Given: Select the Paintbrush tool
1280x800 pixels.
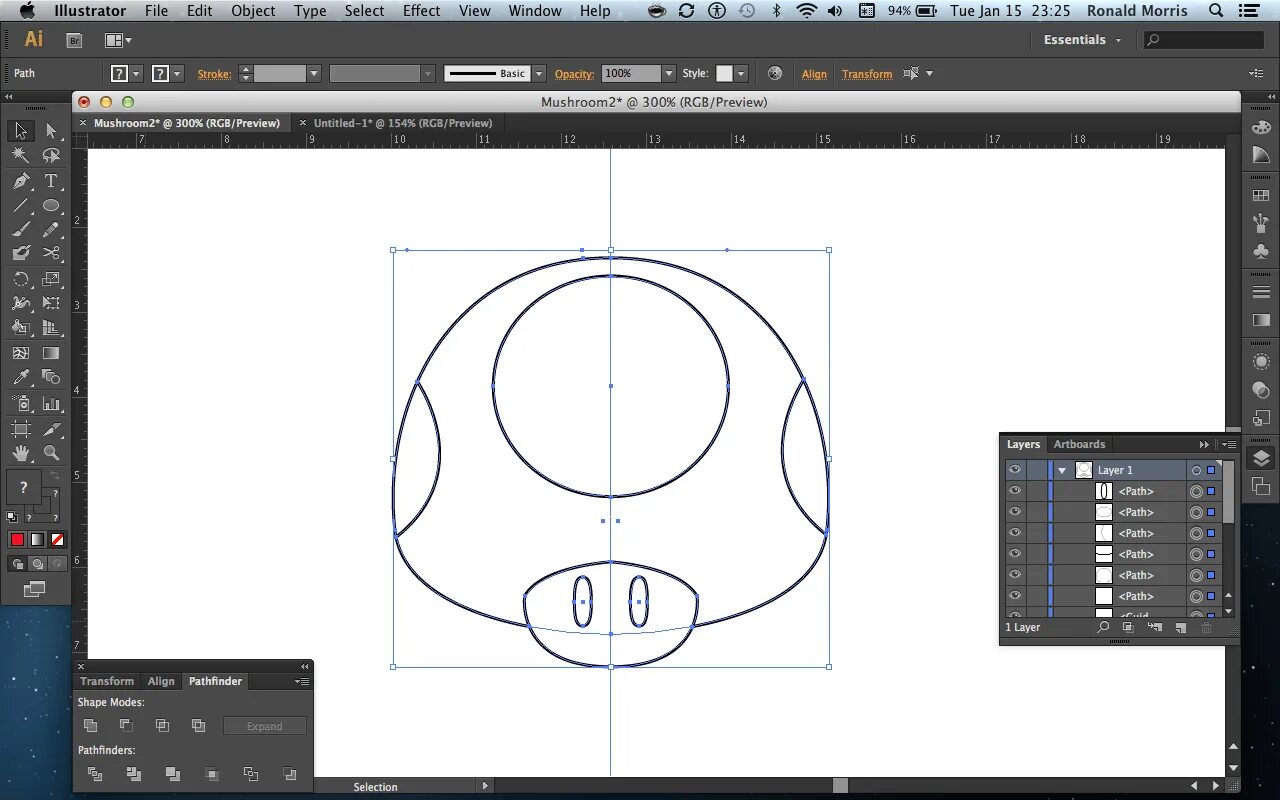Looking at the screenshot, I should click(21, 229).
